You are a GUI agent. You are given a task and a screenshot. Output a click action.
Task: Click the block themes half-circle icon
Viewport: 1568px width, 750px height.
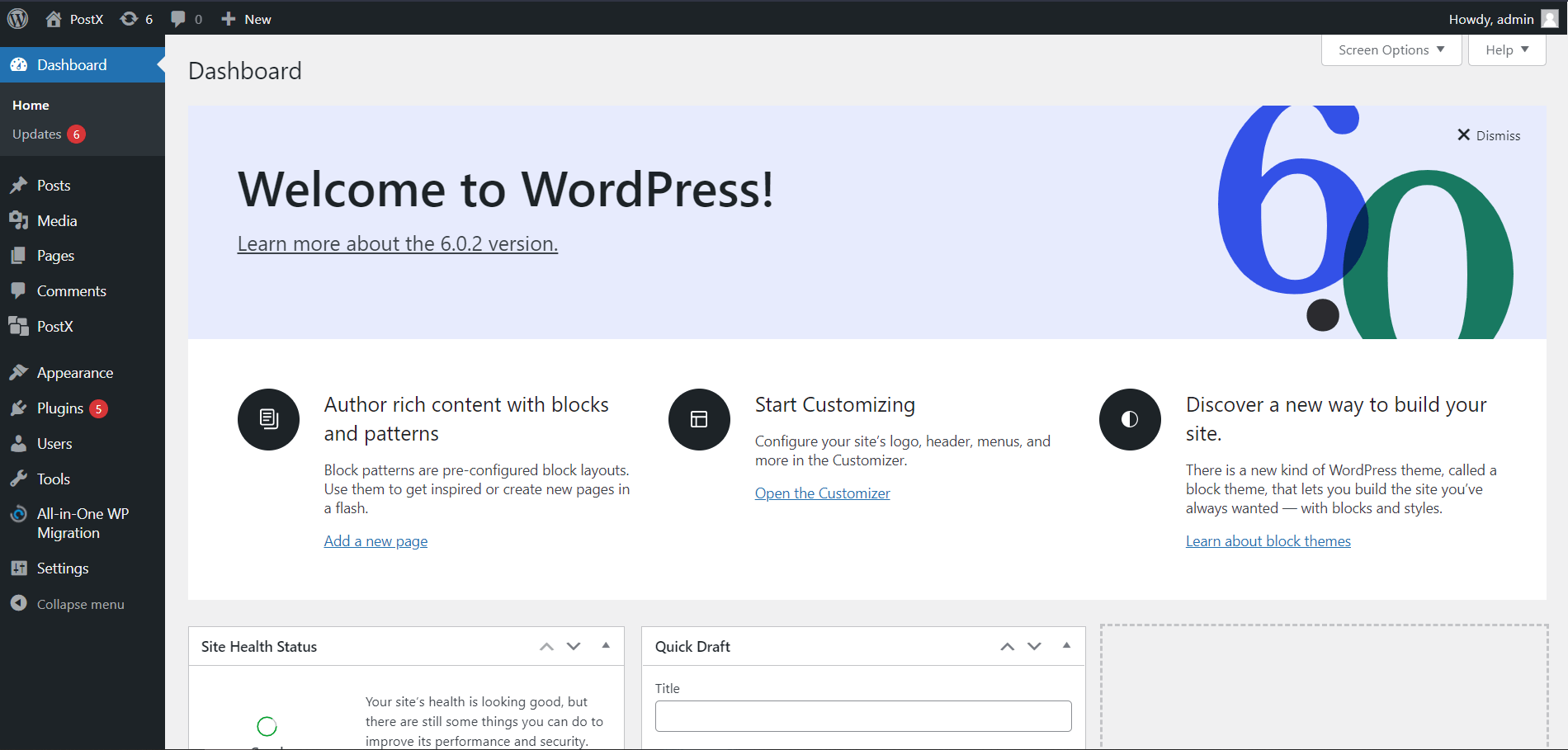pos(1130,419)
